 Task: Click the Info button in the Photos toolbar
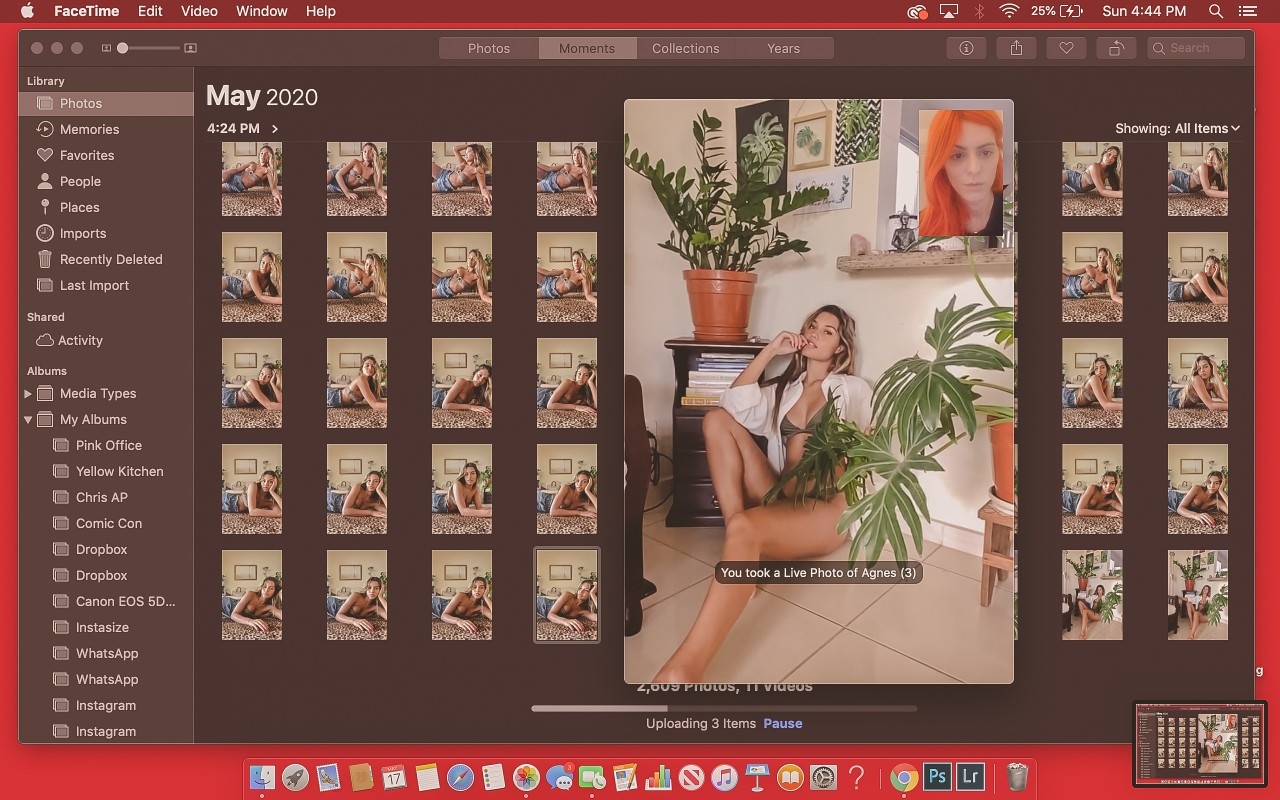(966, 48)
